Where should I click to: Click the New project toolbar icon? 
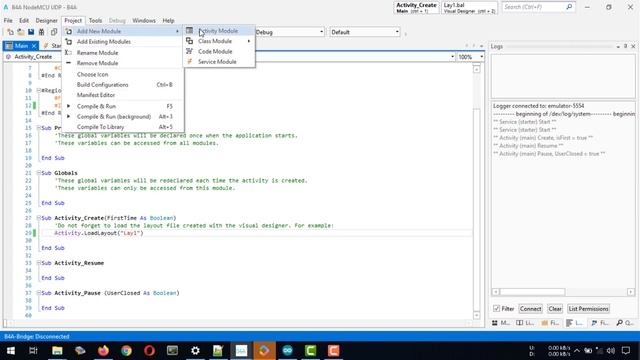click(x=10, y=32)
